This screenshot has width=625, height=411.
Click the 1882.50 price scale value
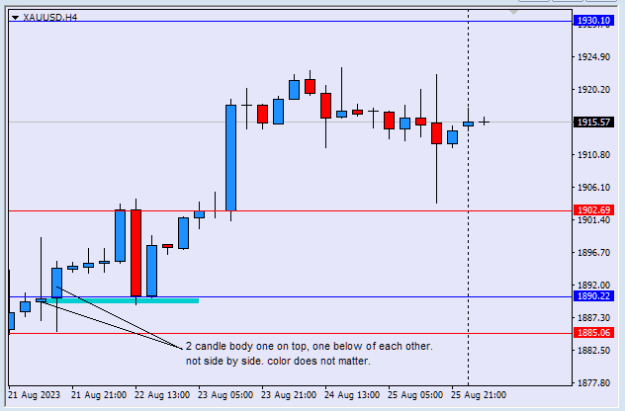tap(594, 350)
